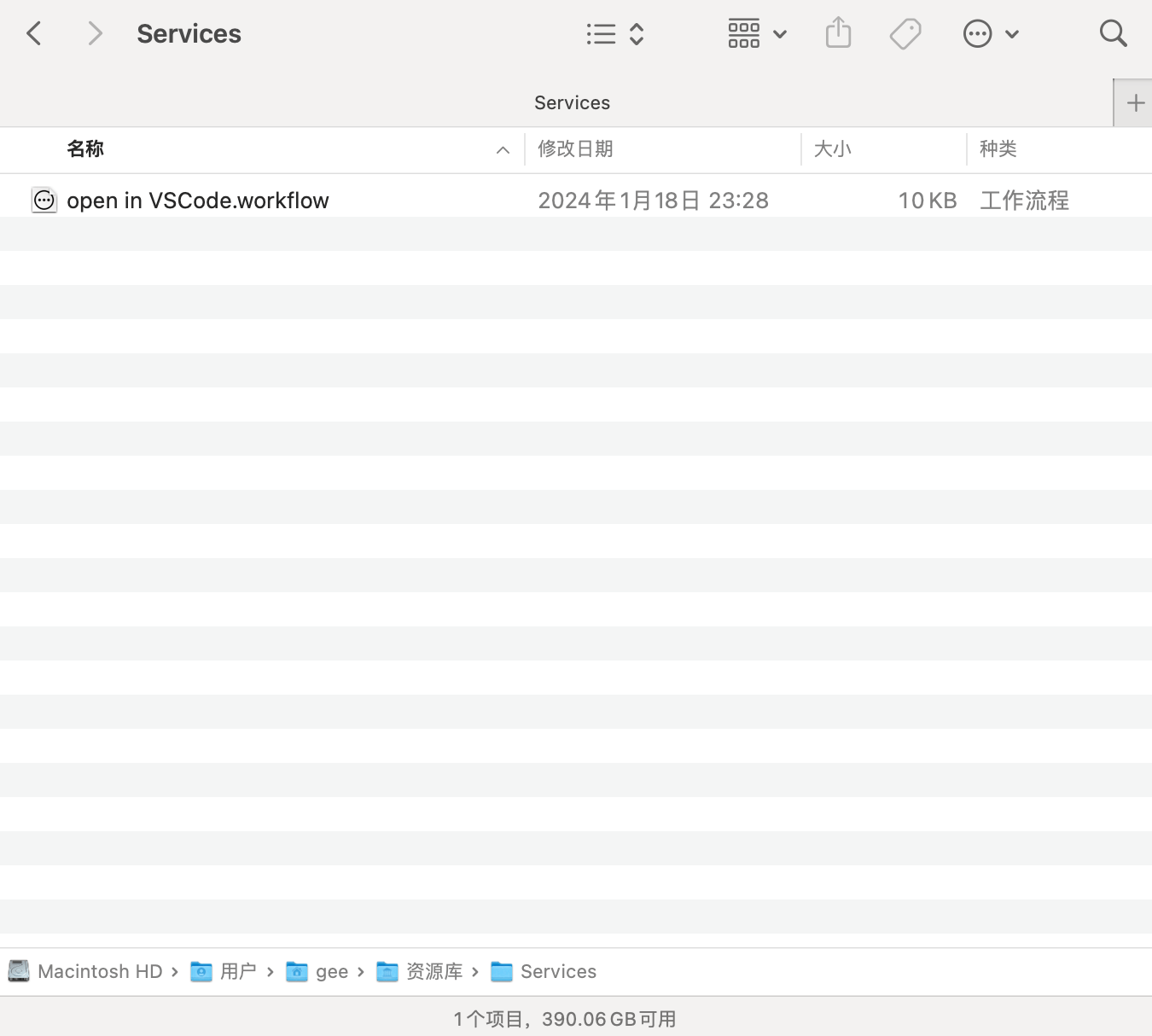Click the Tags icon in toolbar
This screenshot has width=1152, height=1036.
pos(905,34)
